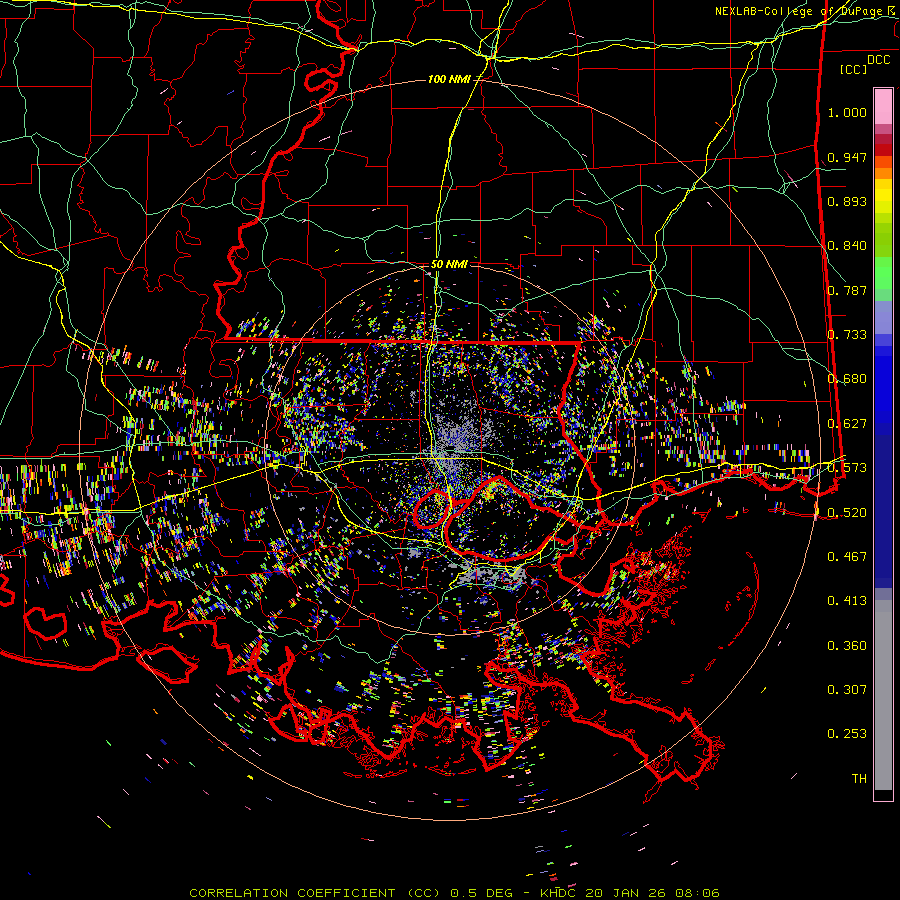This screenshot has width=900, height=900.
Task: Choose the green swatch near 0.787
Action: 883,280
